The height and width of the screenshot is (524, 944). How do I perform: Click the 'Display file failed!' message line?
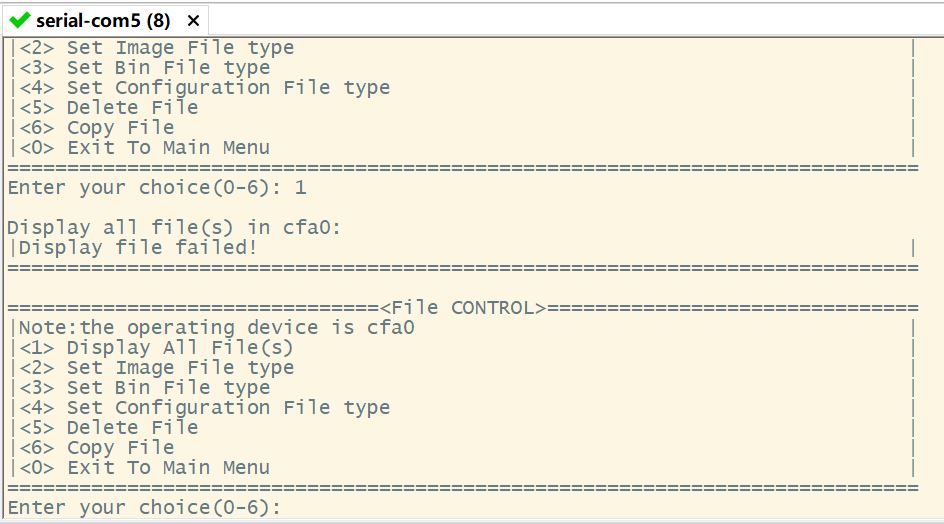click(x=138, y=247)
